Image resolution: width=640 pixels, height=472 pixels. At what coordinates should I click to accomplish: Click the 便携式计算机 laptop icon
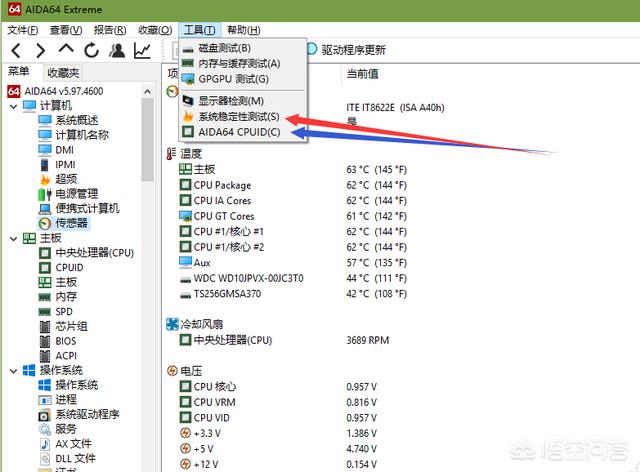pos(45,209)
